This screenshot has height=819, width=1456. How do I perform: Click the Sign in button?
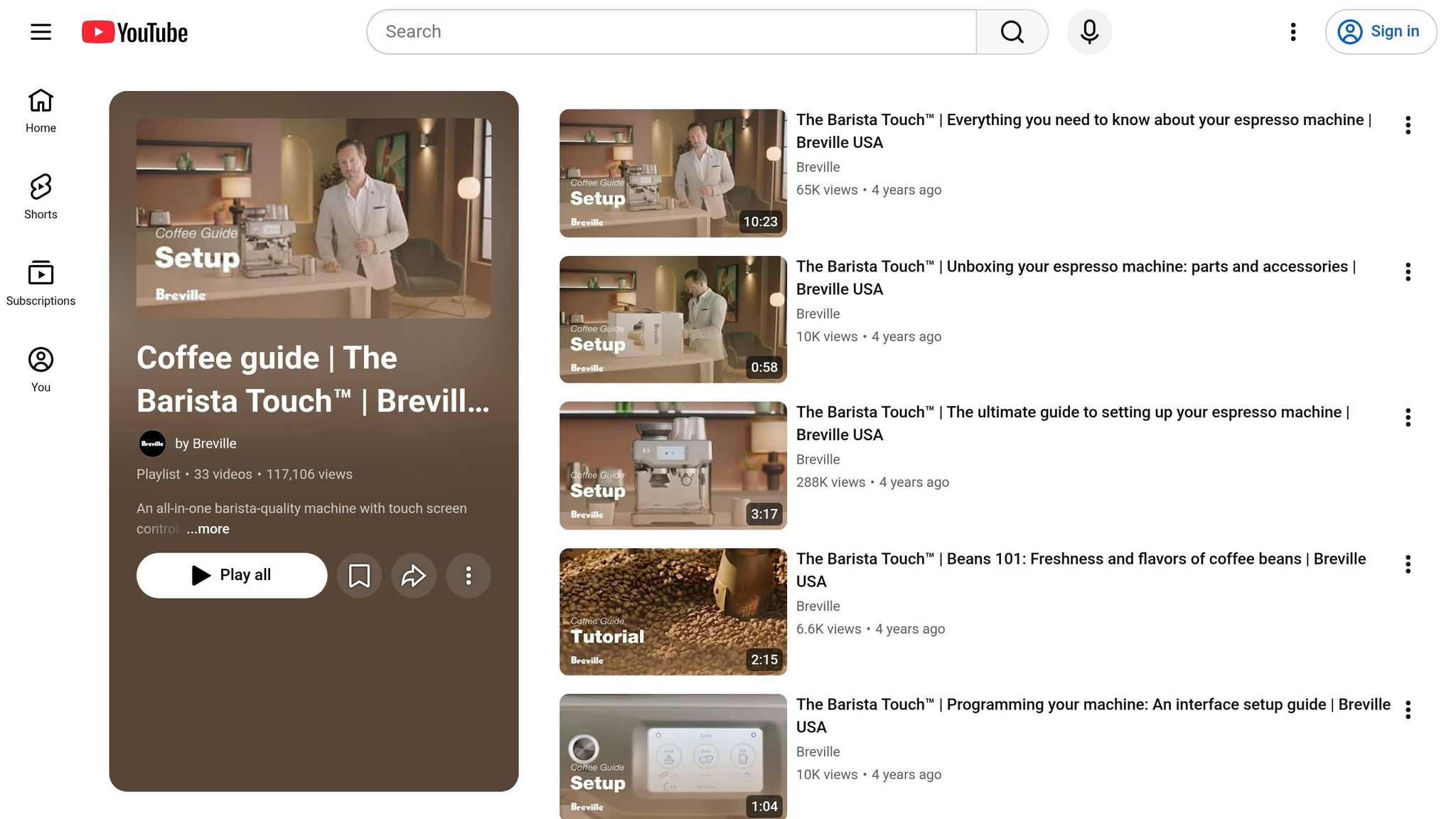(1381, 32)
